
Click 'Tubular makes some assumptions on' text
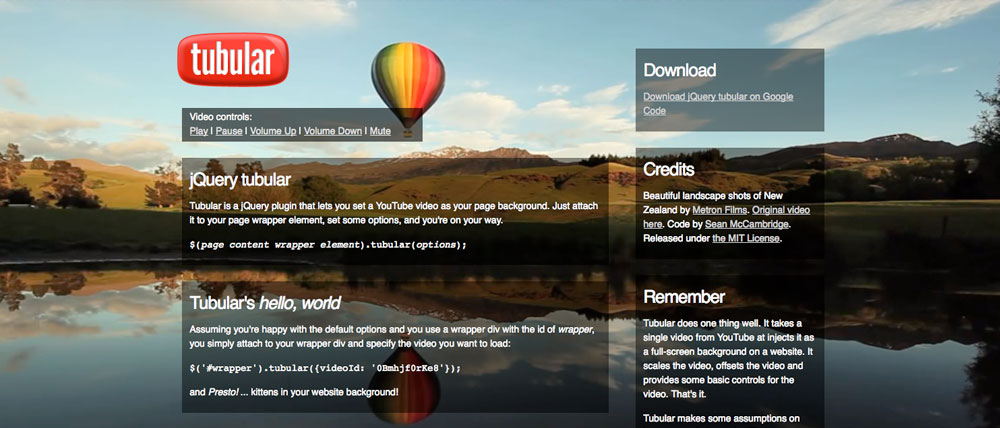pos(721,419)
